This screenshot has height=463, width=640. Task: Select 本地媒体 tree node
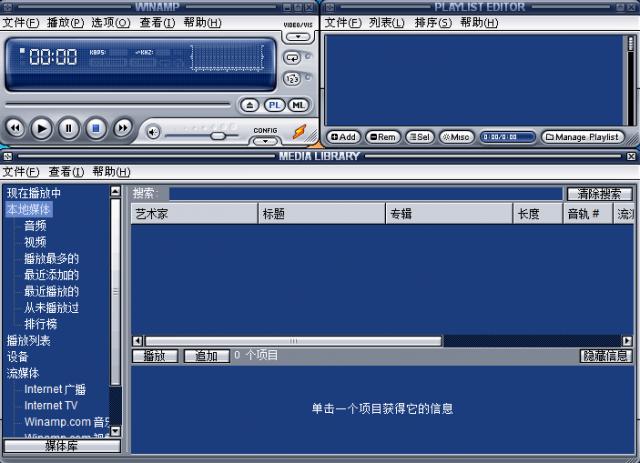click(29, 209)
